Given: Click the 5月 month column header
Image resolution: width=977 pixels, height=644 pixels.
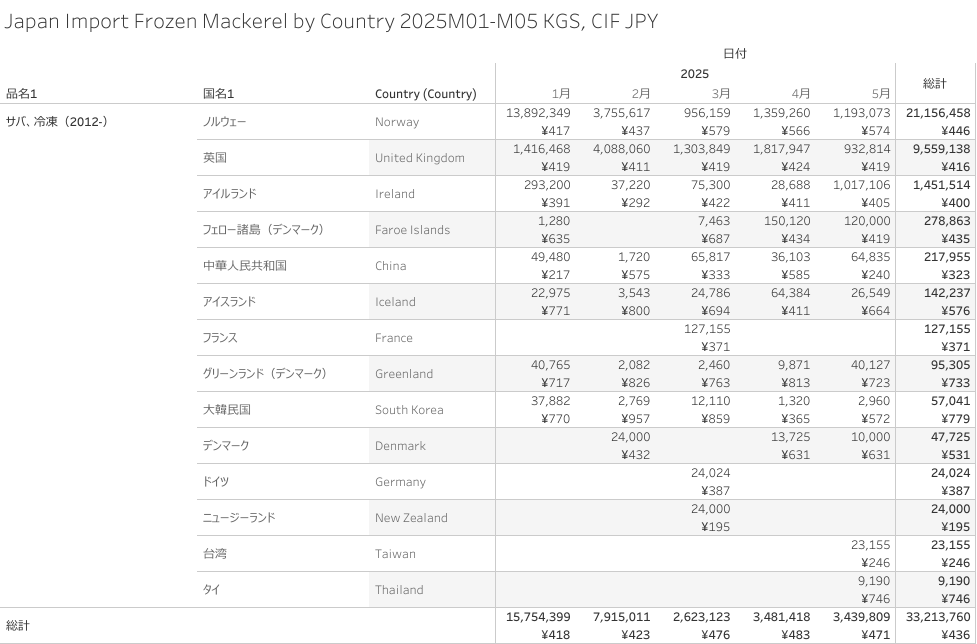Looking at the screenshot, I should (881, 93).
